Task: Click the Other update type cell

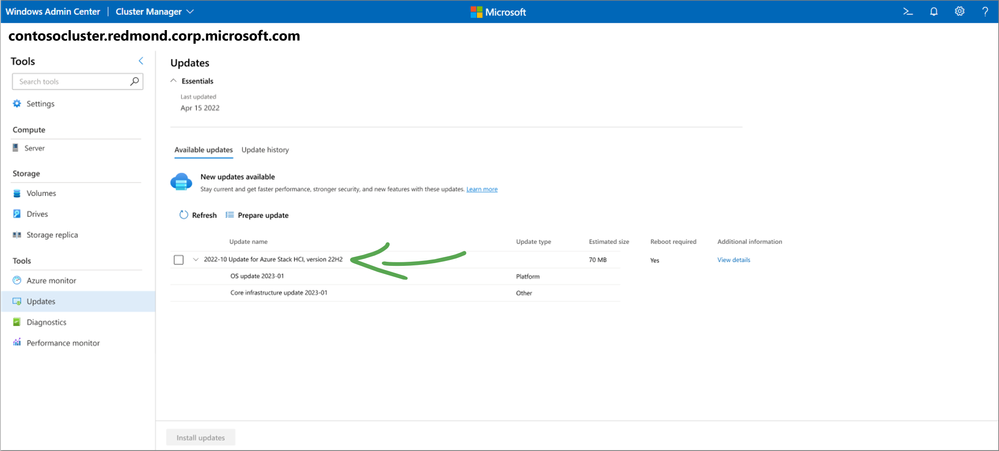Action: coord(524,294)
